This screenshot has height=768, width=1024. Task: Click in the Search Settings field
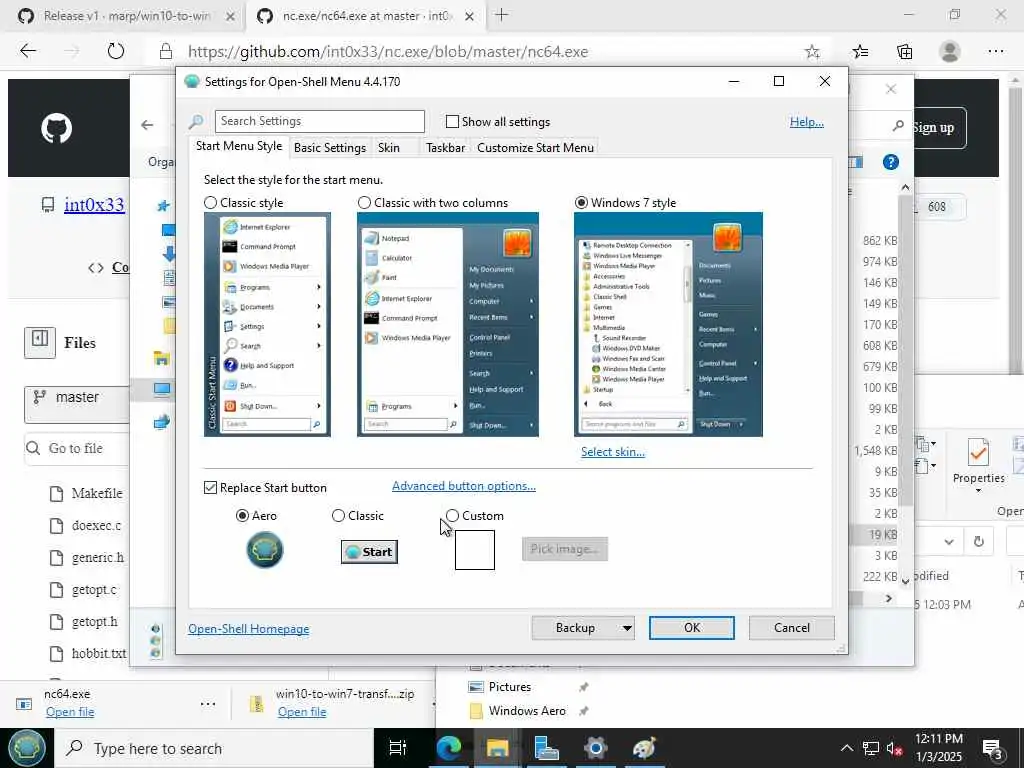(319, 121)
